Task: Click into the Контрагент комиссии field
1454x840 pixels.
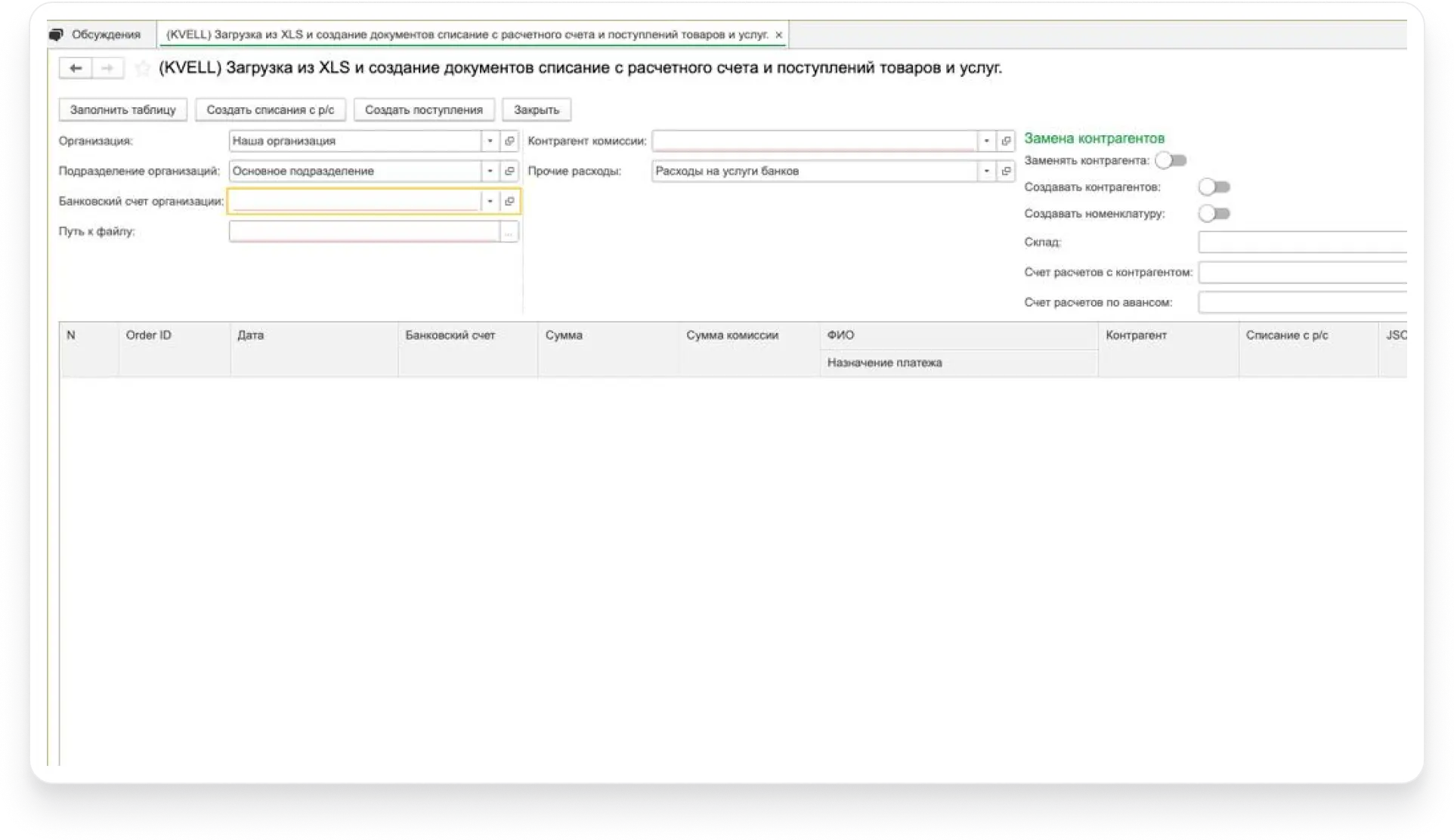Action: [x=815, y=141]
